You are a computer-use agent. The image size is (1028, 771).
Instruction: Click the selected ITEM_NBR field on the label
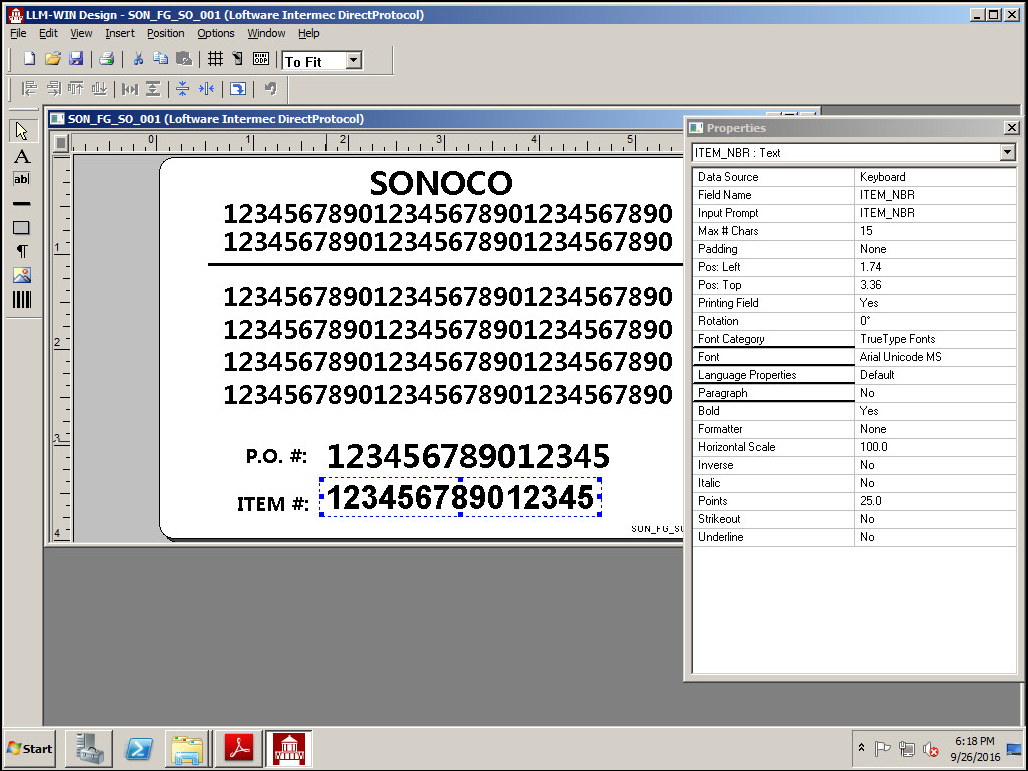pos(460,498)
